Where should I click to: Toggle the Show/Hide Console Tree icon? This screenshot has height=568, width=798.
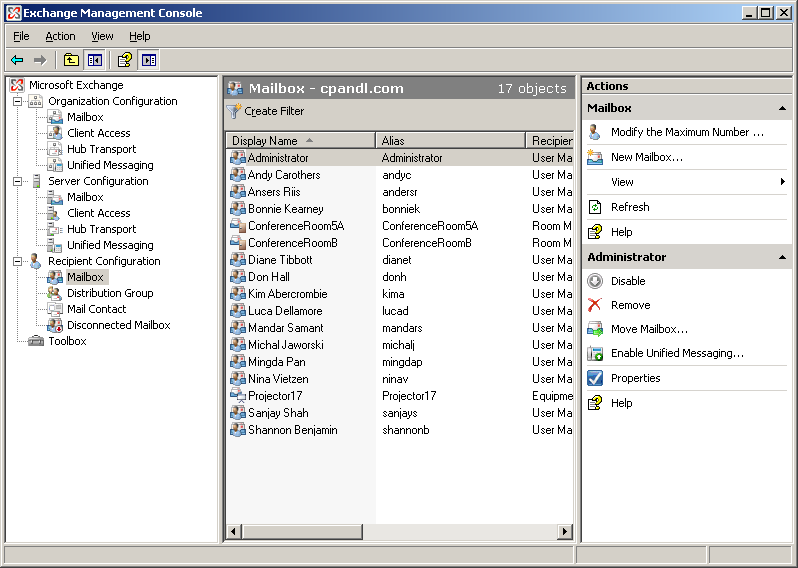95,60
